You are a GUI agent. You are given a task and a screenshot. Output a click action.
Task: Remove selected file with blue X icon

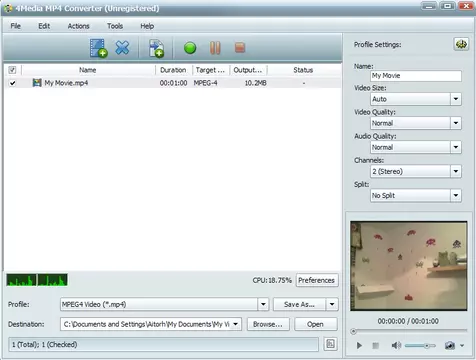point(122,48)
